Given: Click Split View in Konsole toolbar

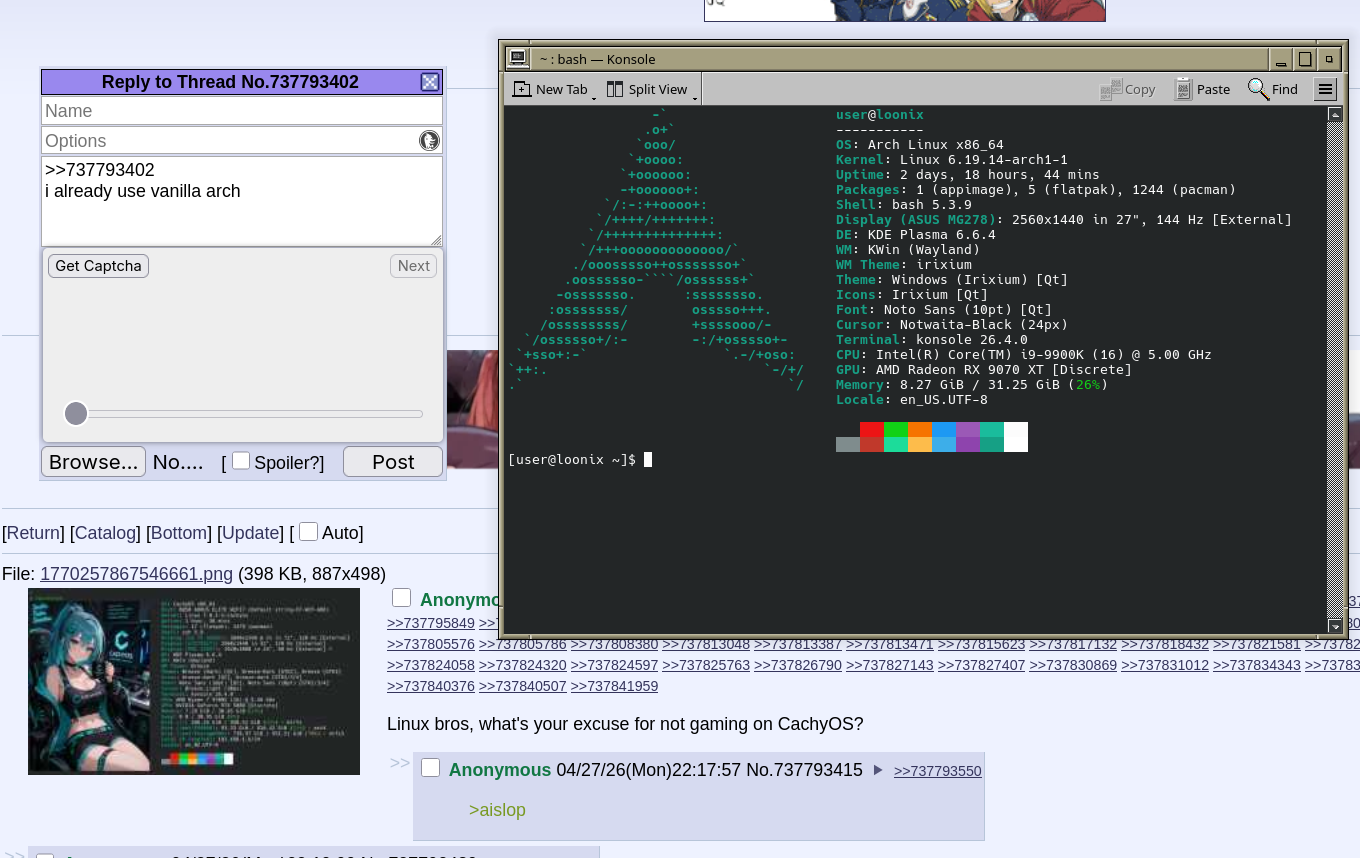Looking at the screenshot, I should (x=647, y=89).
